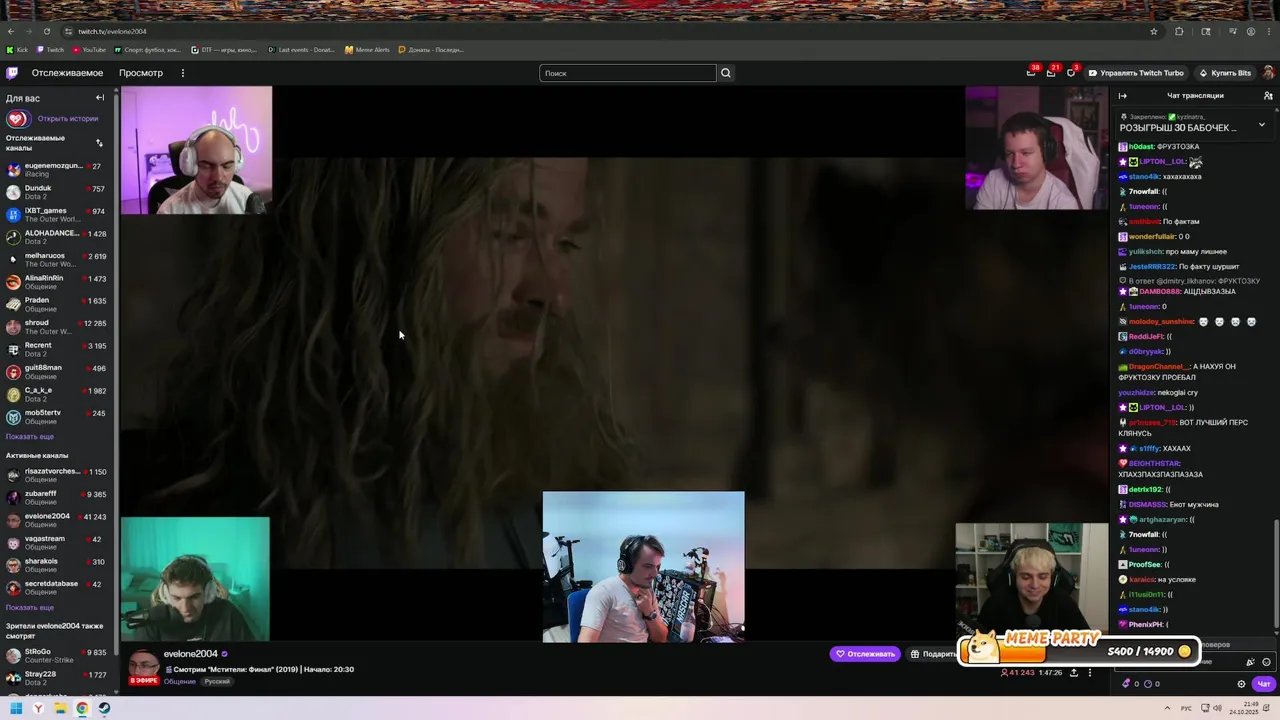Viewport: 1280px width, 720px height.
Task: Open the inbox notifications with 21 badge
Action: [1051, 72]
